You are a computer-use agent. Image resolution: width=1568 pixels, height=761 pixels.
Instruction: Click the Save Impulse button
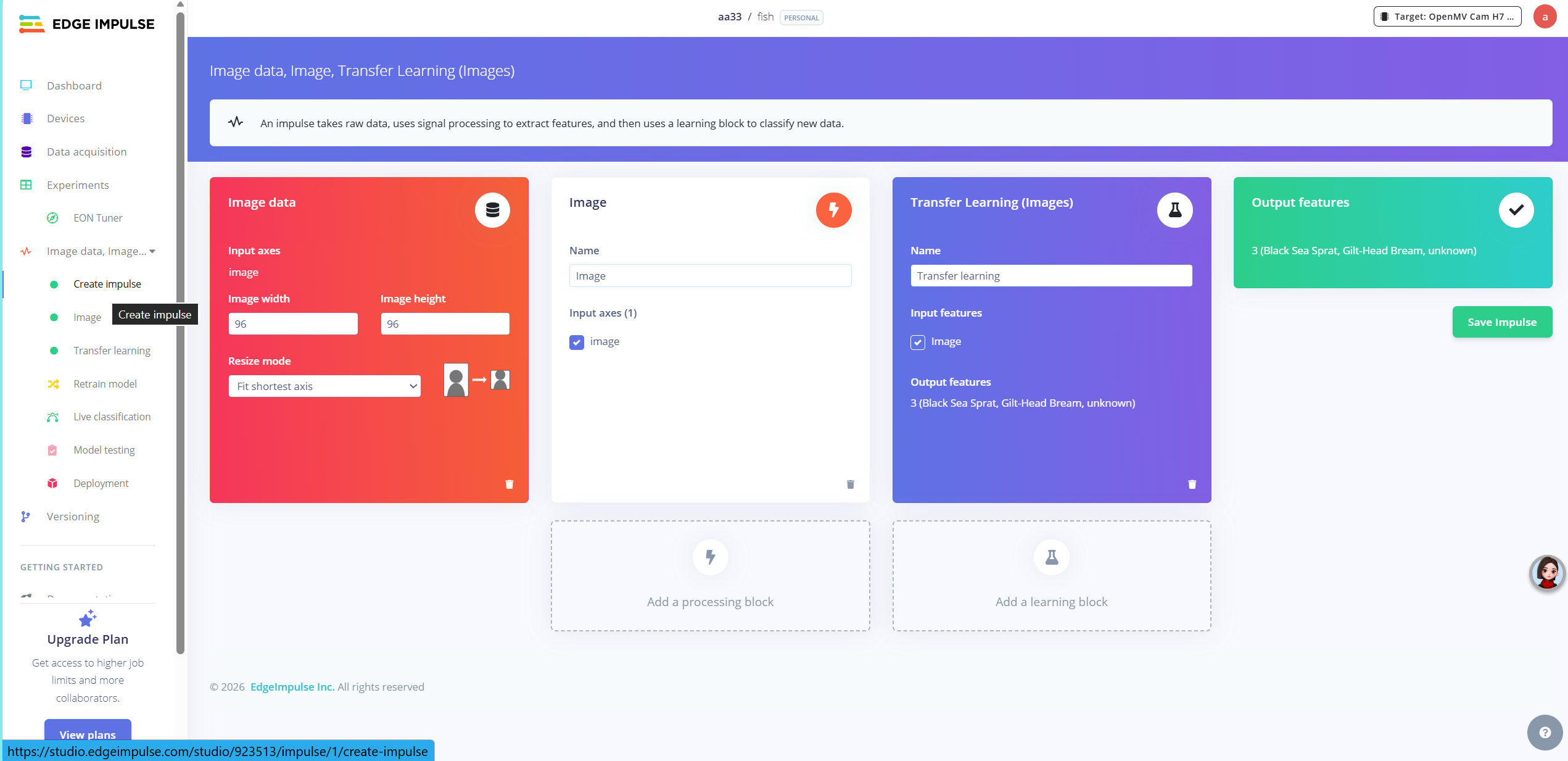[1501, 322]
